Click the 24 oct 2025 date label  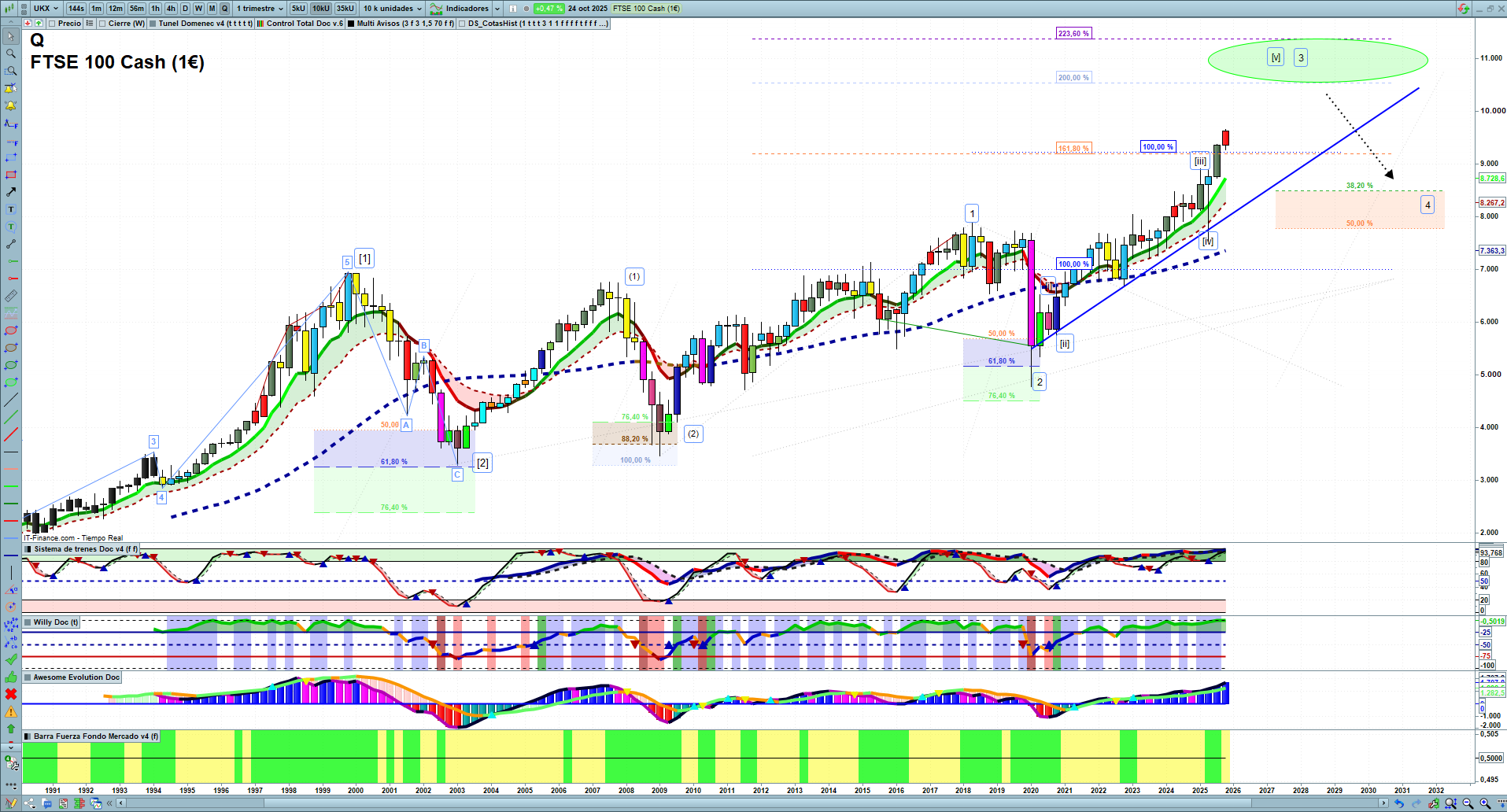coord(588,9)
